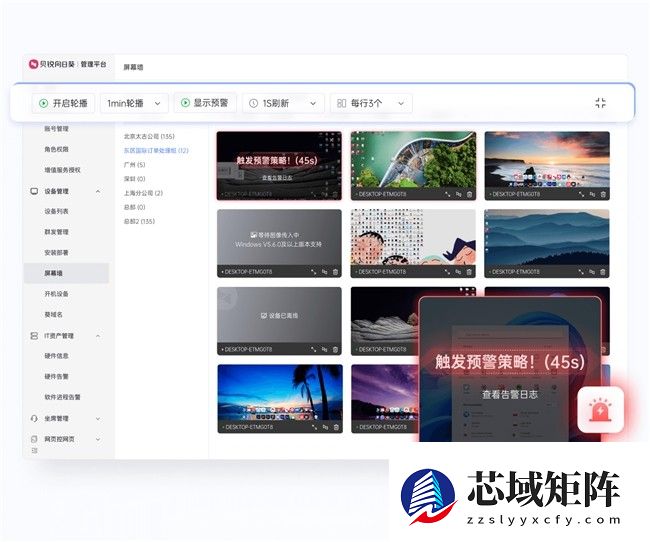
Task: Open the cartoon wallpaper desktop thumbnail
Action: (x=413, y=237)
